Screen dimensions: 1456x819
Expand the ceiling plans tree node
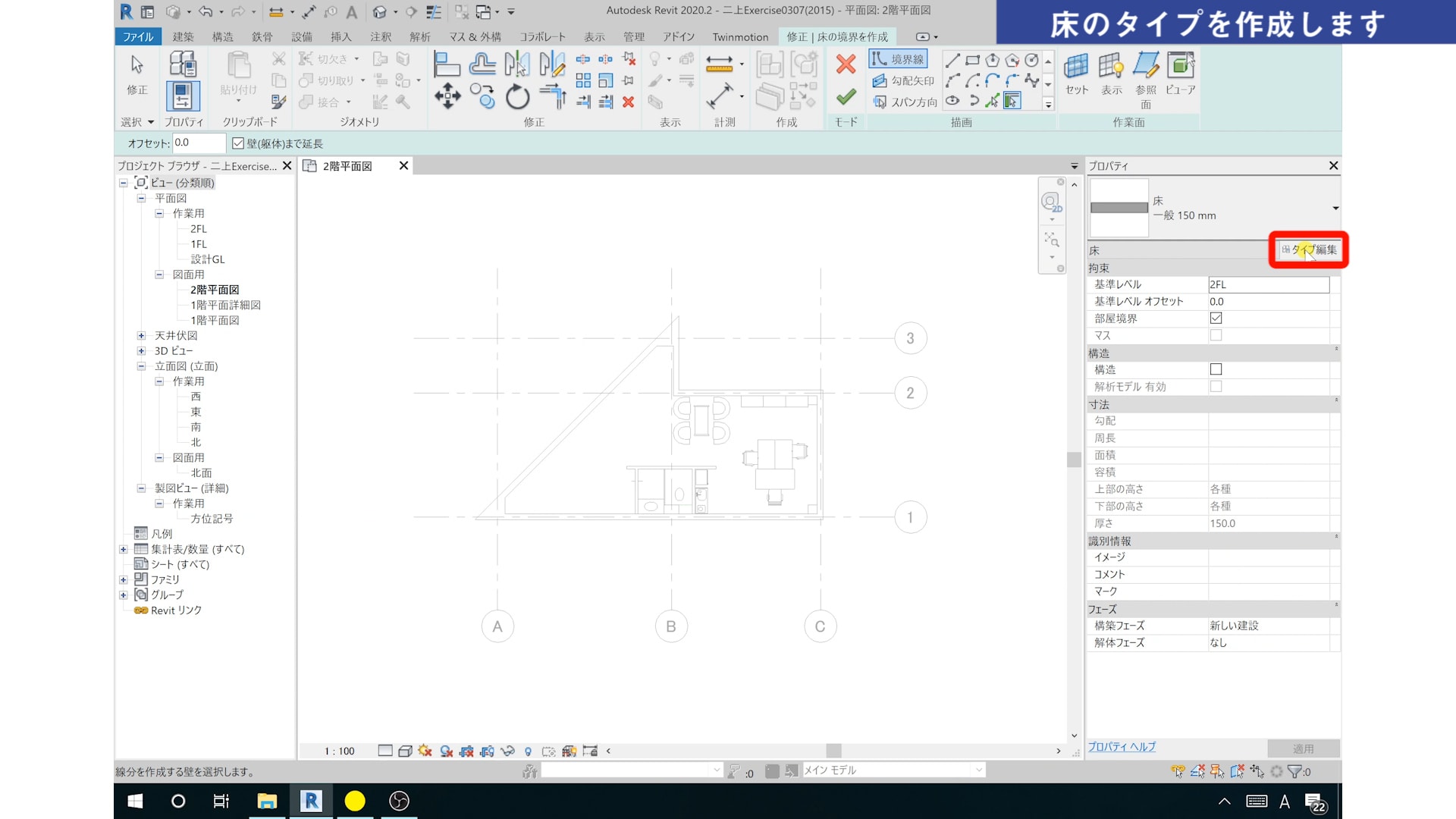click(x=141, y=335)
